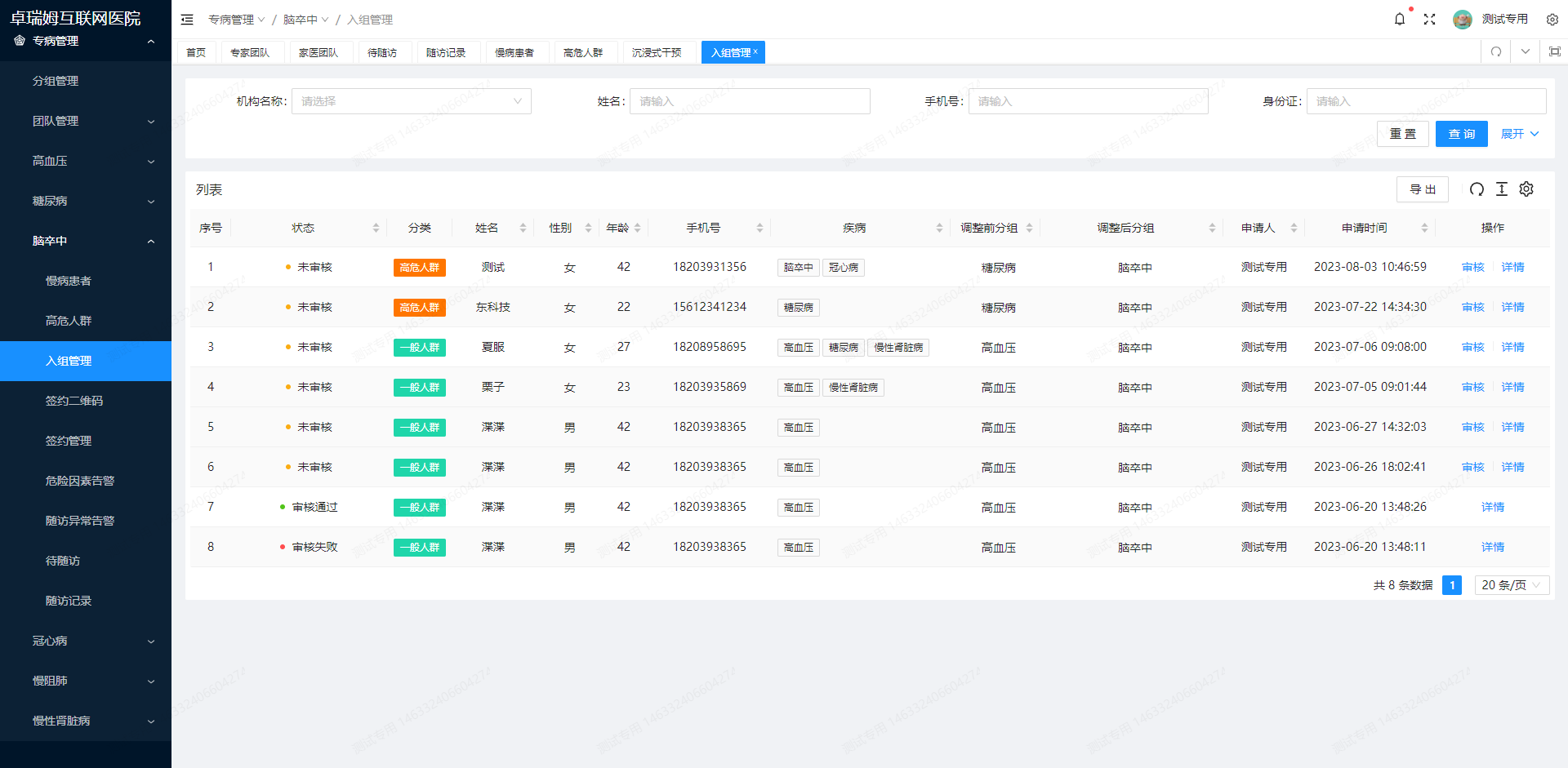Expand the 高血压 sidebar menu

click(86, 161)
